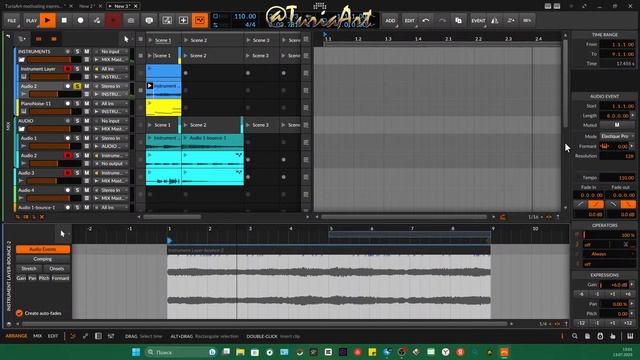The height and width of the screenshot is (360, 640).
Task: Select the Audio Events button
Action: 43,249
